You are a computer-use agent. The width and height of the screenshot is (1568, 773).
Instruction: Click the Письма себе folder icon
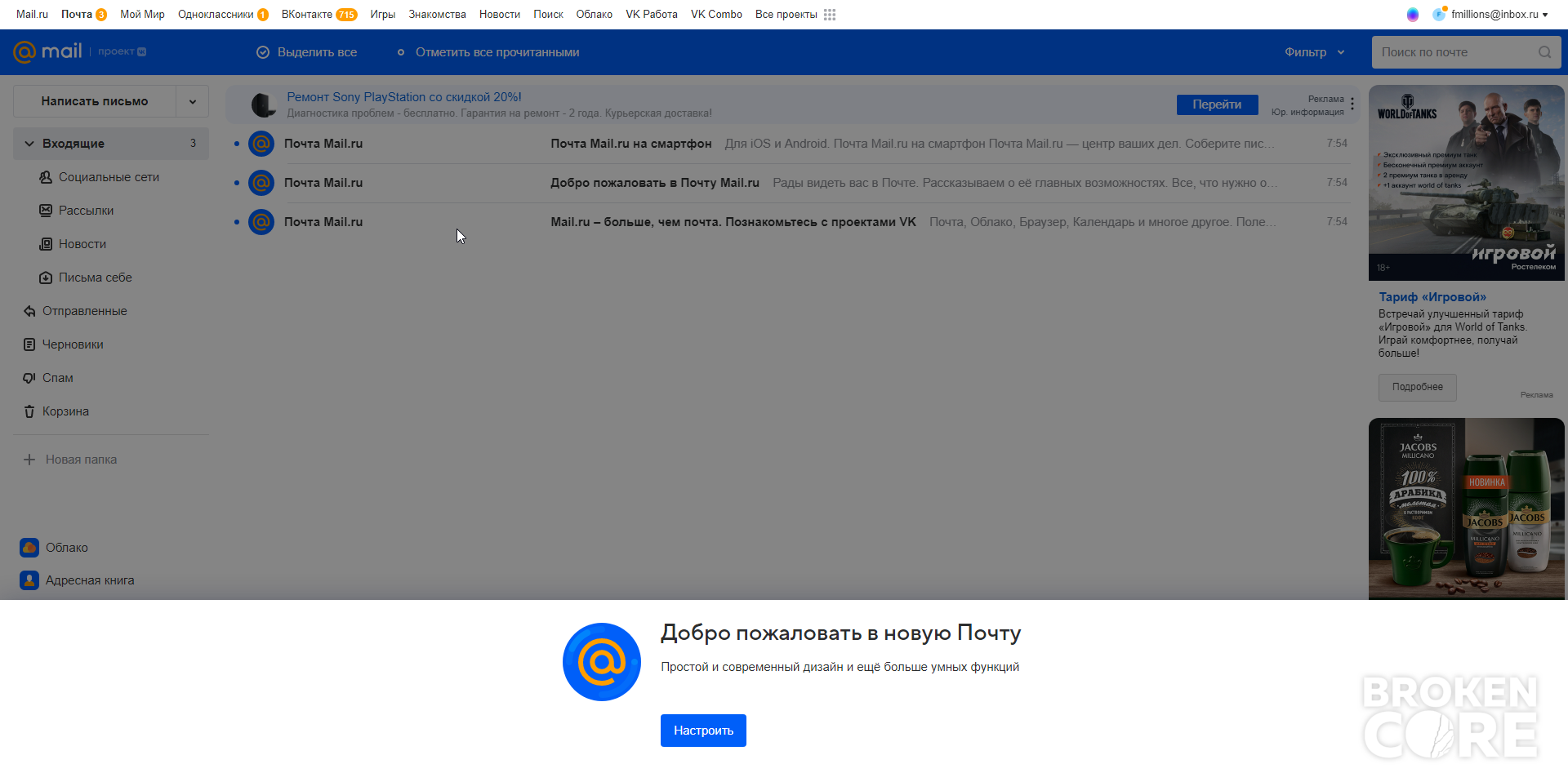46,278
